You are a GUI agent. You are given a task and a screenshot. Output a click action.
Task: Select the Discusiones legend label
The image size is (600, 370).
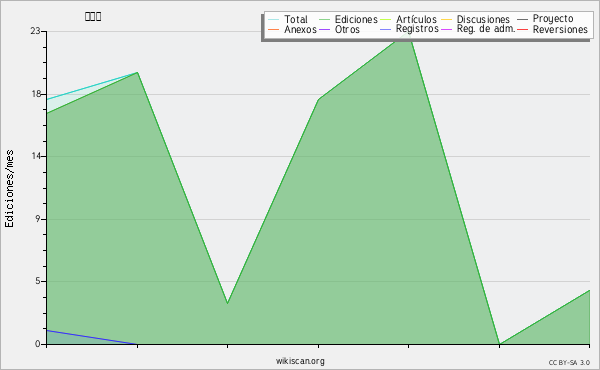pyautogui.click(x=483, y=19)
